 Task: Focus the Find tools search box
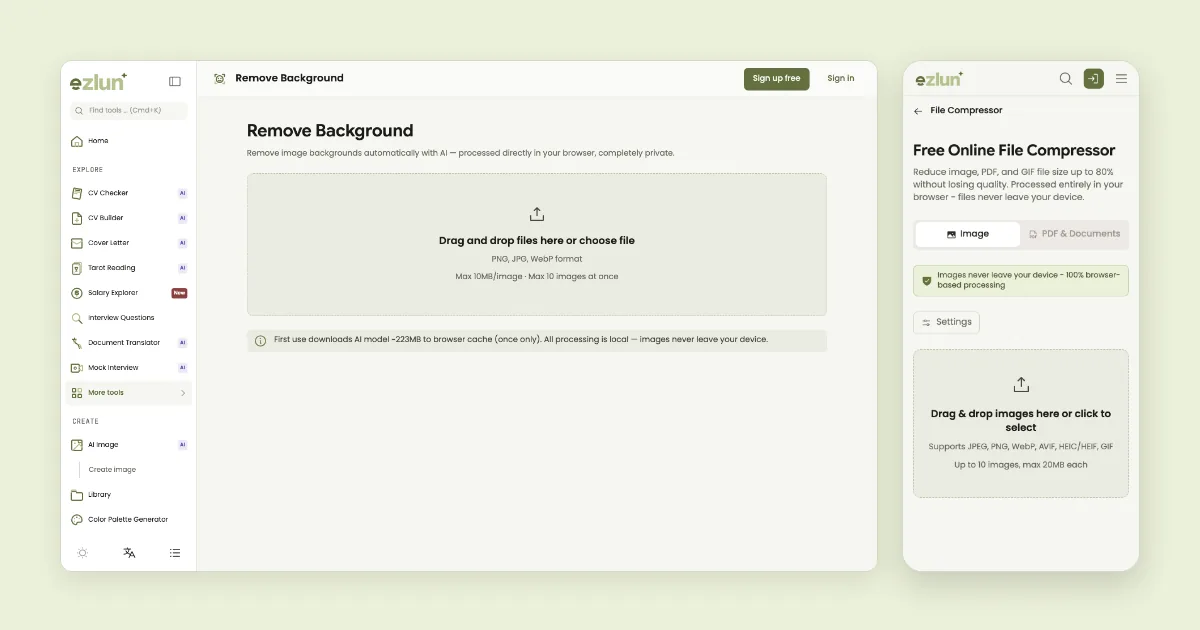[129, 111]
